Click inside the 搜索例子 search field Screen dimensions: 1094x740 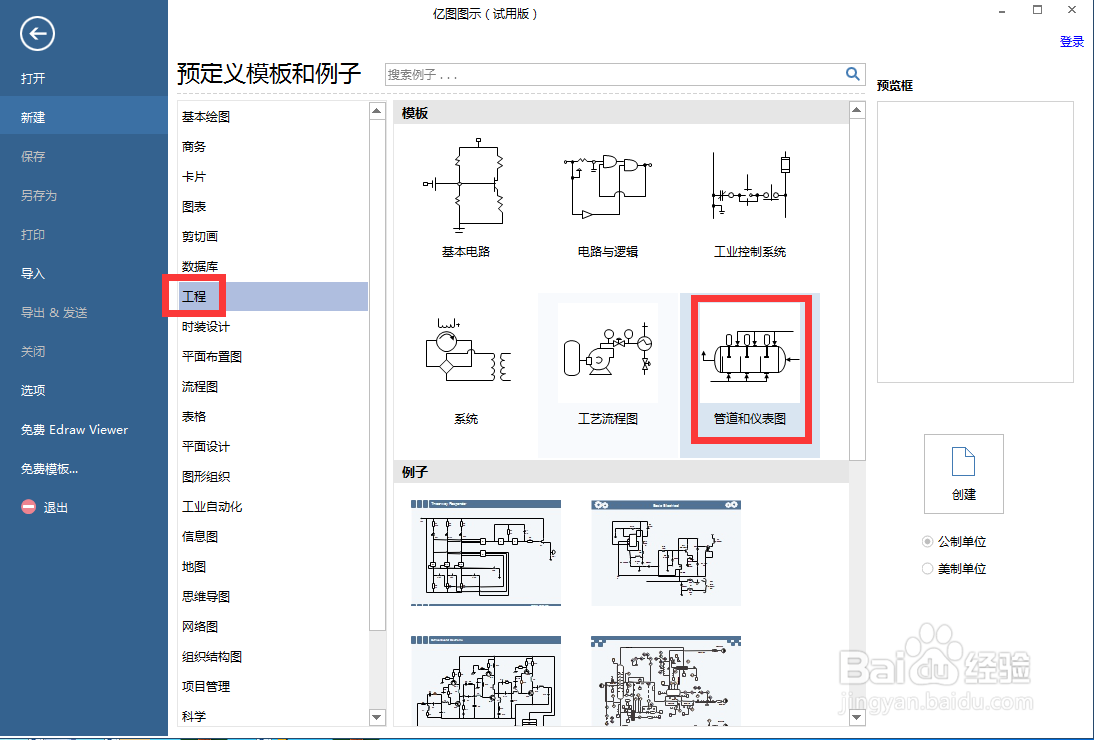point(600,73)
